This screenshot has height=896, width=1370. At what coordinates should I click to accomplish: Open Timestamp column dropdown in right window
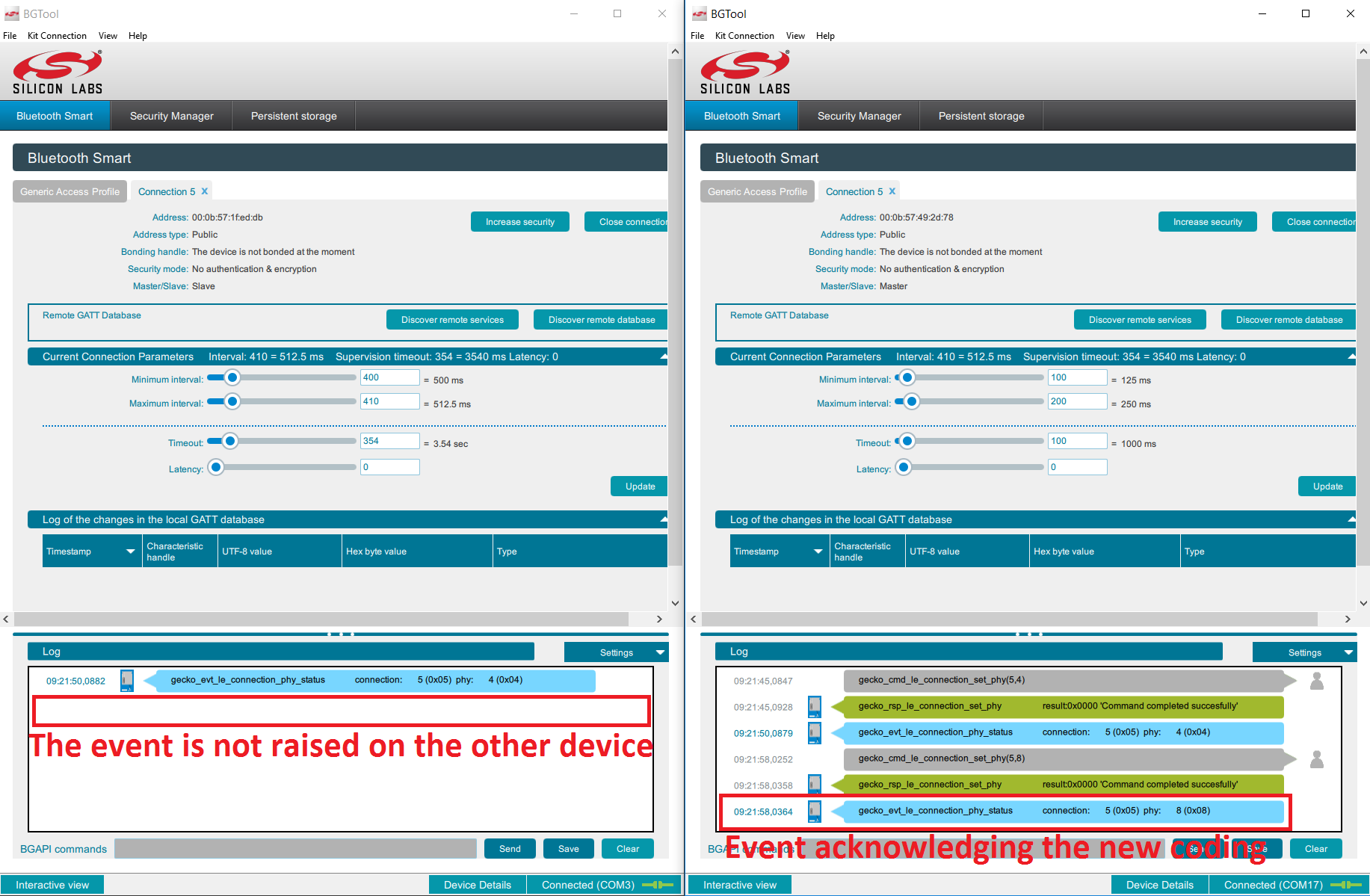(818, 551)
